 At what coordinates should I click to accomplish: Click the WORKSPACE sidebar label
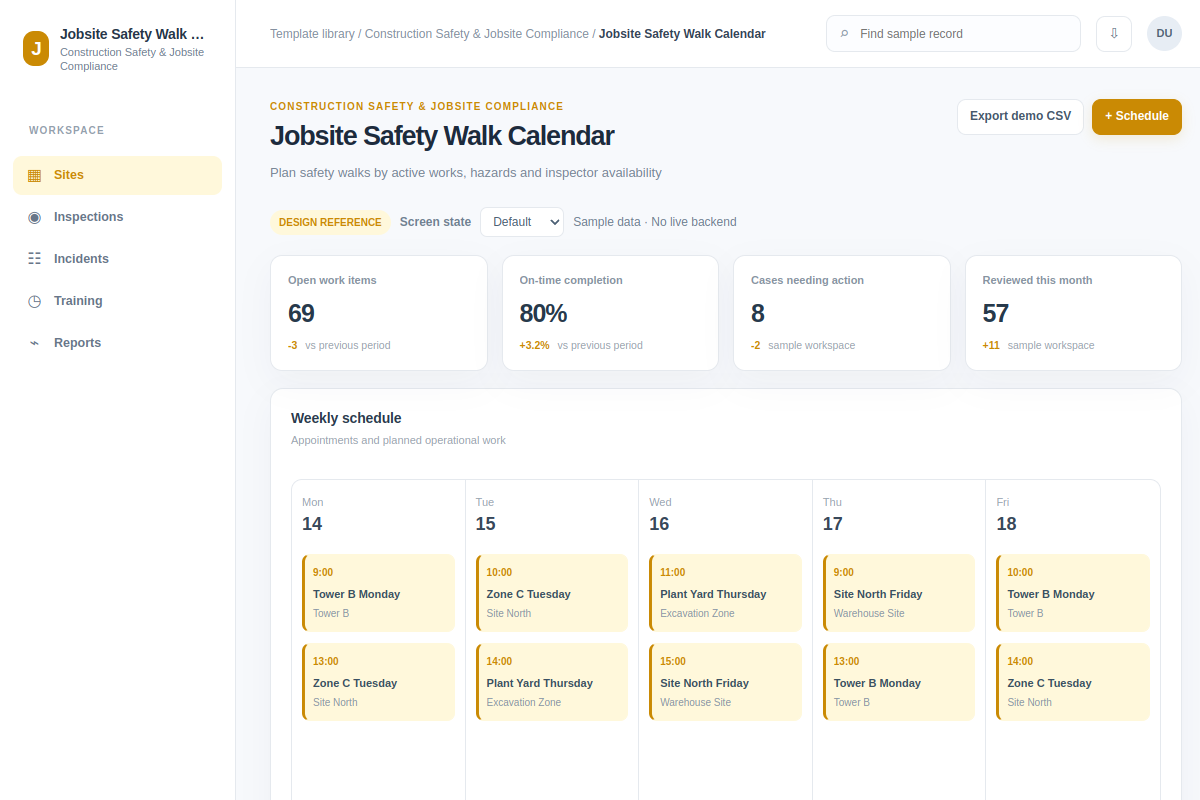67,131
